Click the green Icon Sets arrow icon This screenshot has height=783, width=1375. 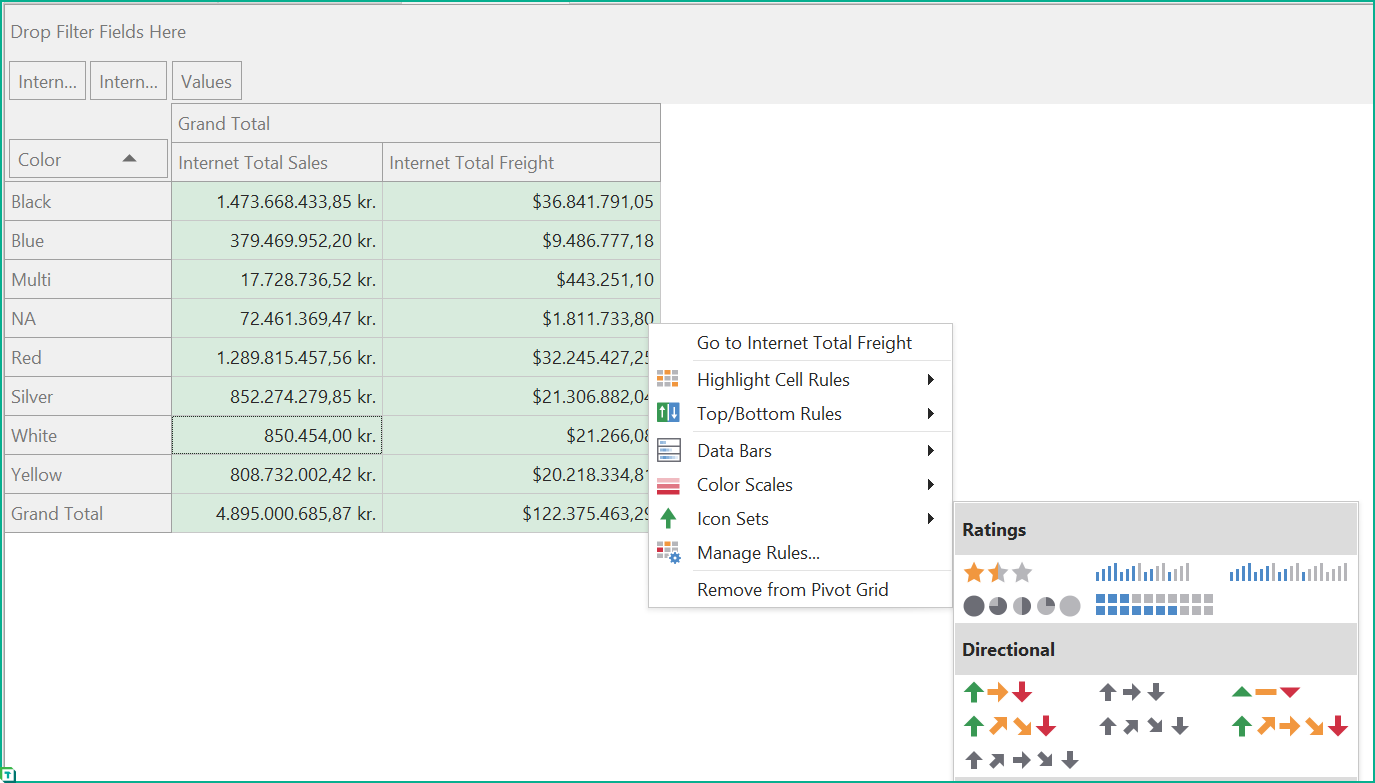click(668, 518)
